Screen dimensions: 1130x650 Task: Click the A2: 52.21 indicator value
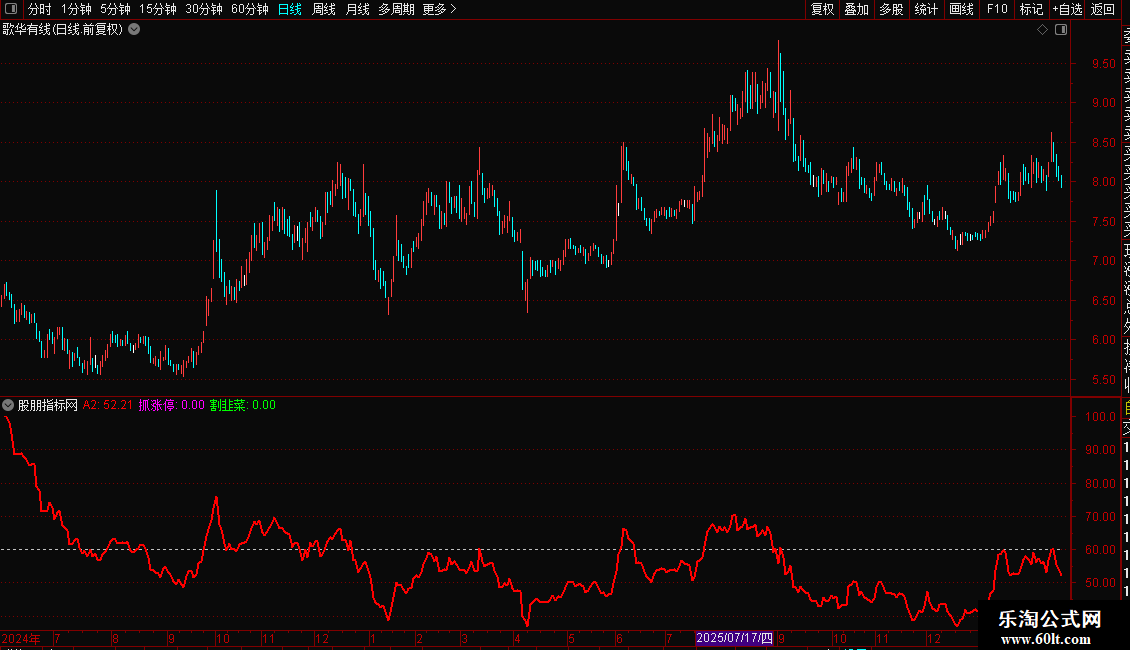[x=108, y=405]
